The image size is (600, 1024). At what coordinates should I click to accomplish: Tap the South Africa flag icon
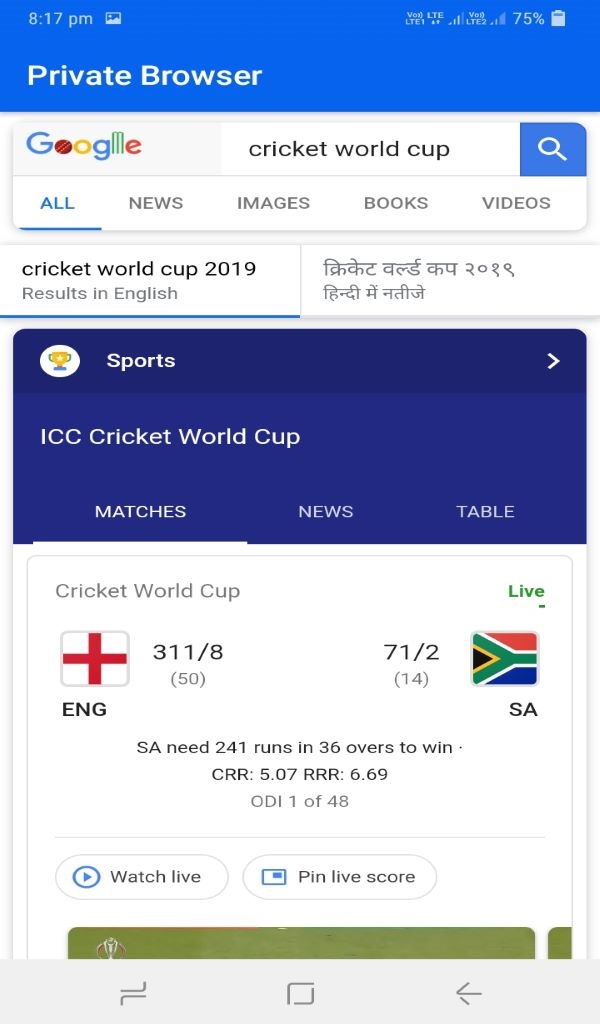(505, 658)
